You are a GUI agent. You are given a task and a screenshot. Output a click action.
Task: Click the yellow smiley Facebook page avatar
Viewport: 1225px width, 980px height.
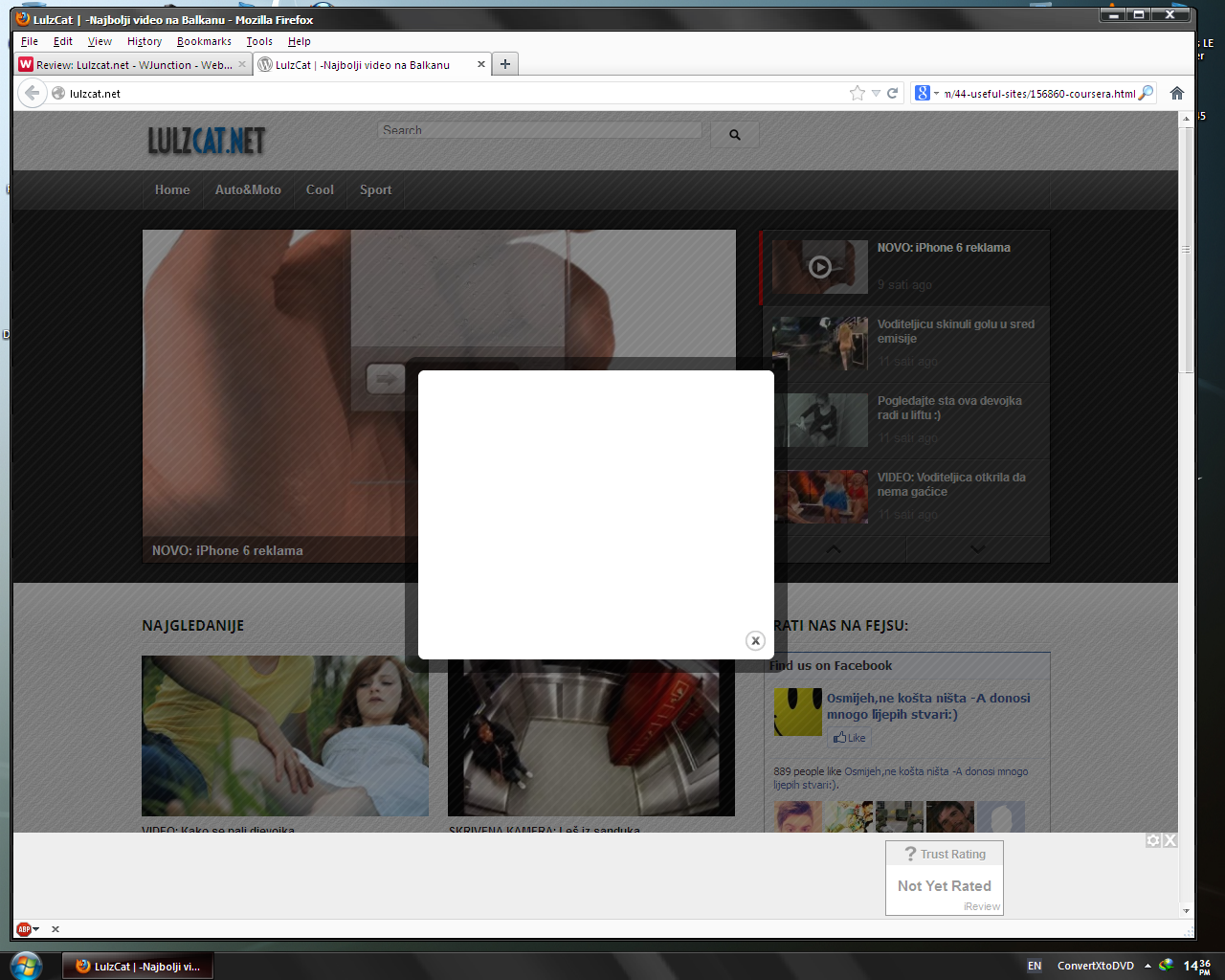coord(798,712)
